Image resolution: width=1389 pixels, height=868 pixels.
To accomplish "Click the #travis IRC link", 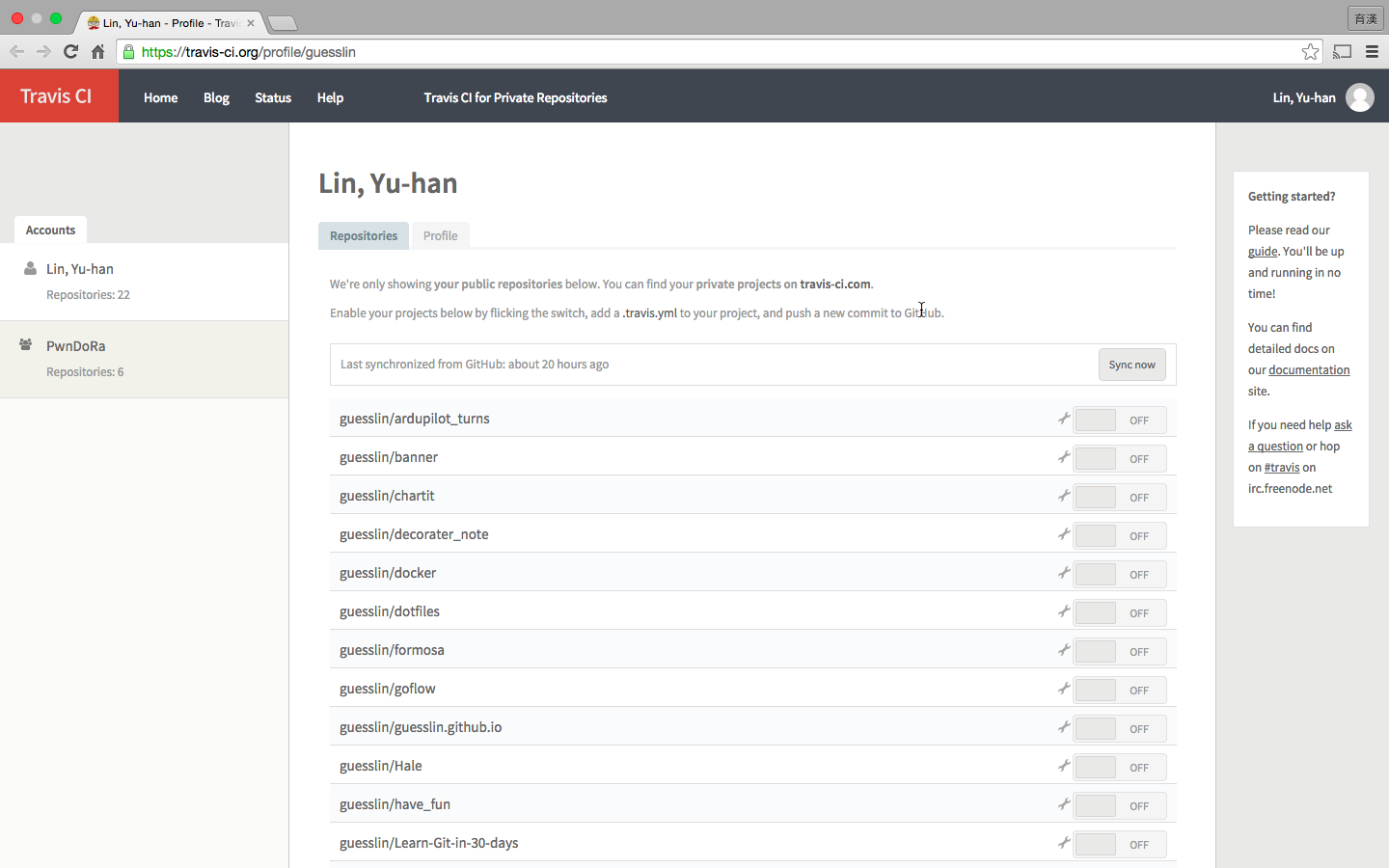I will (x=1282, y=467).
